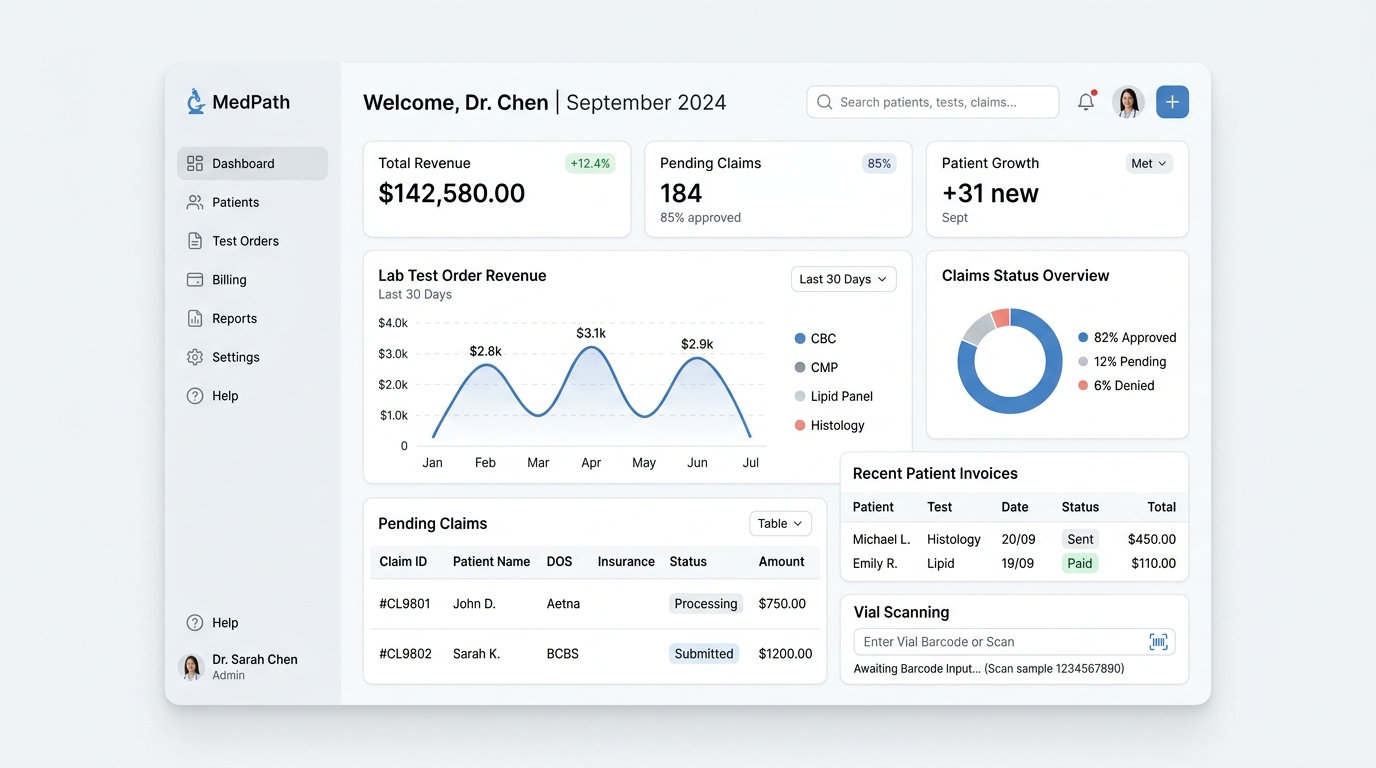Viewport: 1376px width, 768px height.
Task: Open the notifications bell
Action: pos(1086,102)
